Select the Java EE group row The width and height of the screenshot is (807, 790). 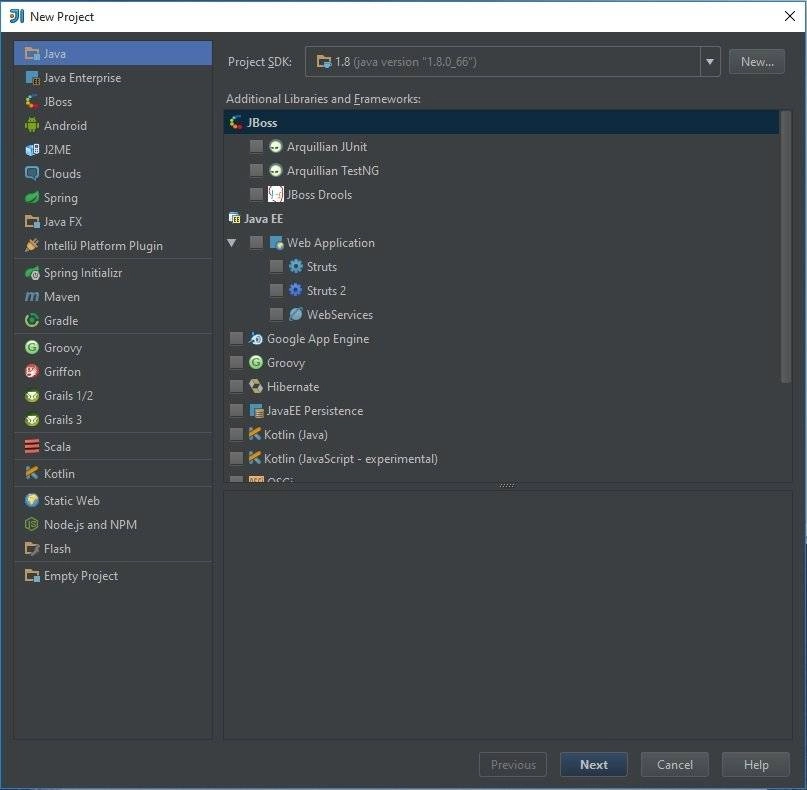[501, 219]
